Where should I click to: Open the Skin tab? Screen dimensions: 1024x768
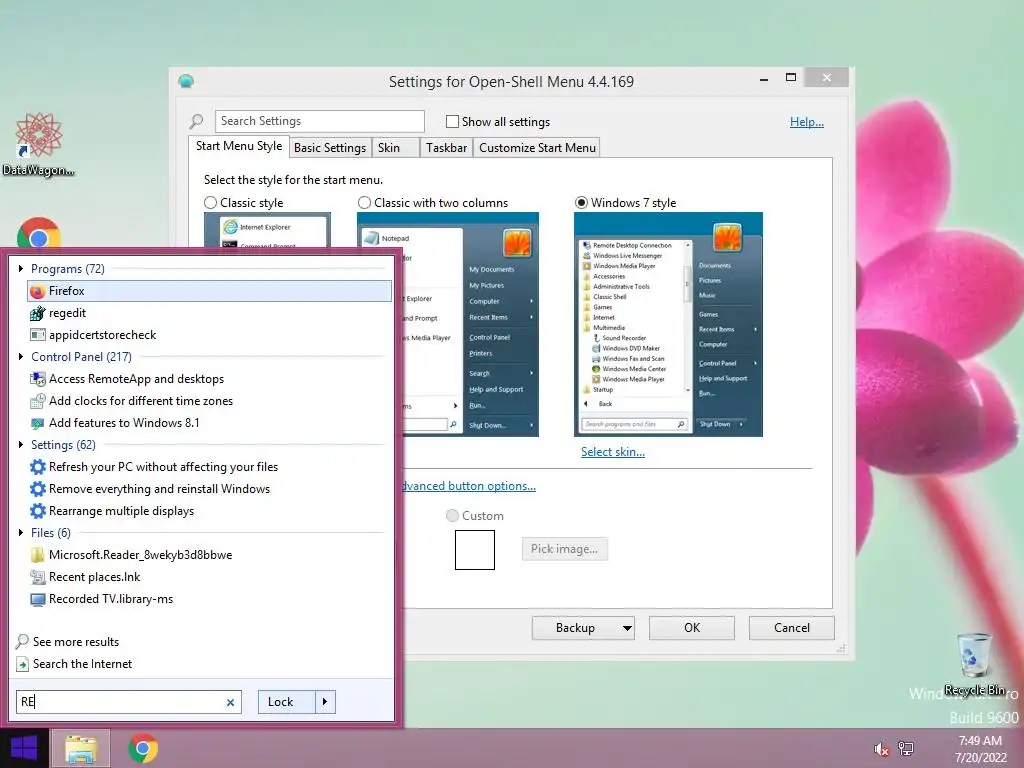tap(396, 148)
